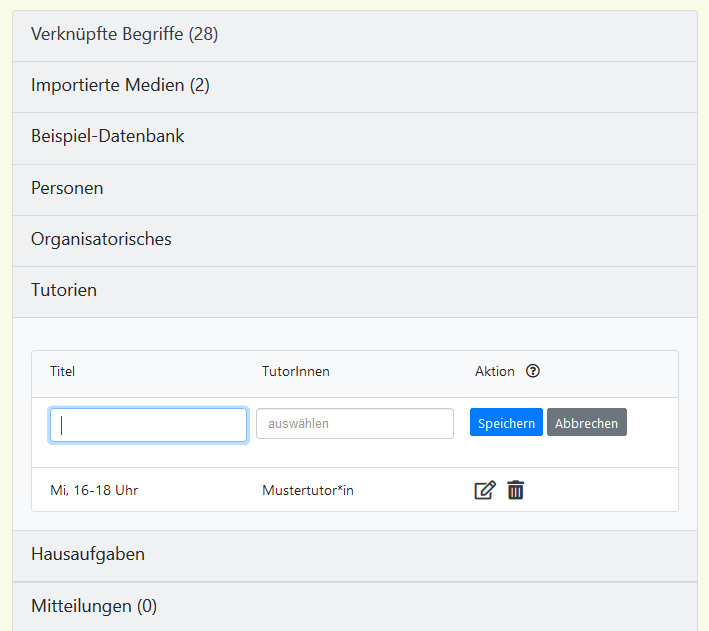Click the Aktion column header label
The image size is (709, 631).
click(x=494, y=372)
